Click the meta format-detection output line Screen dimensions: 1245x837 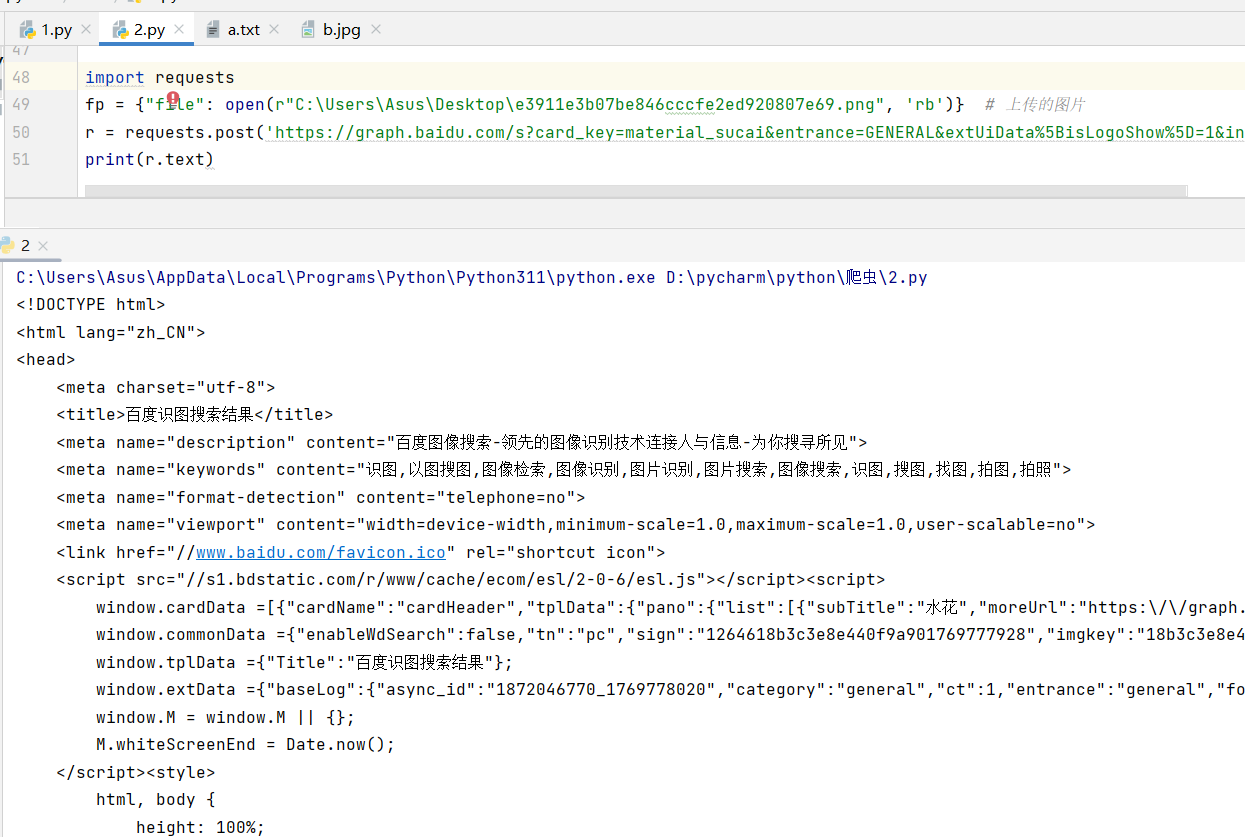coord(321,497)
